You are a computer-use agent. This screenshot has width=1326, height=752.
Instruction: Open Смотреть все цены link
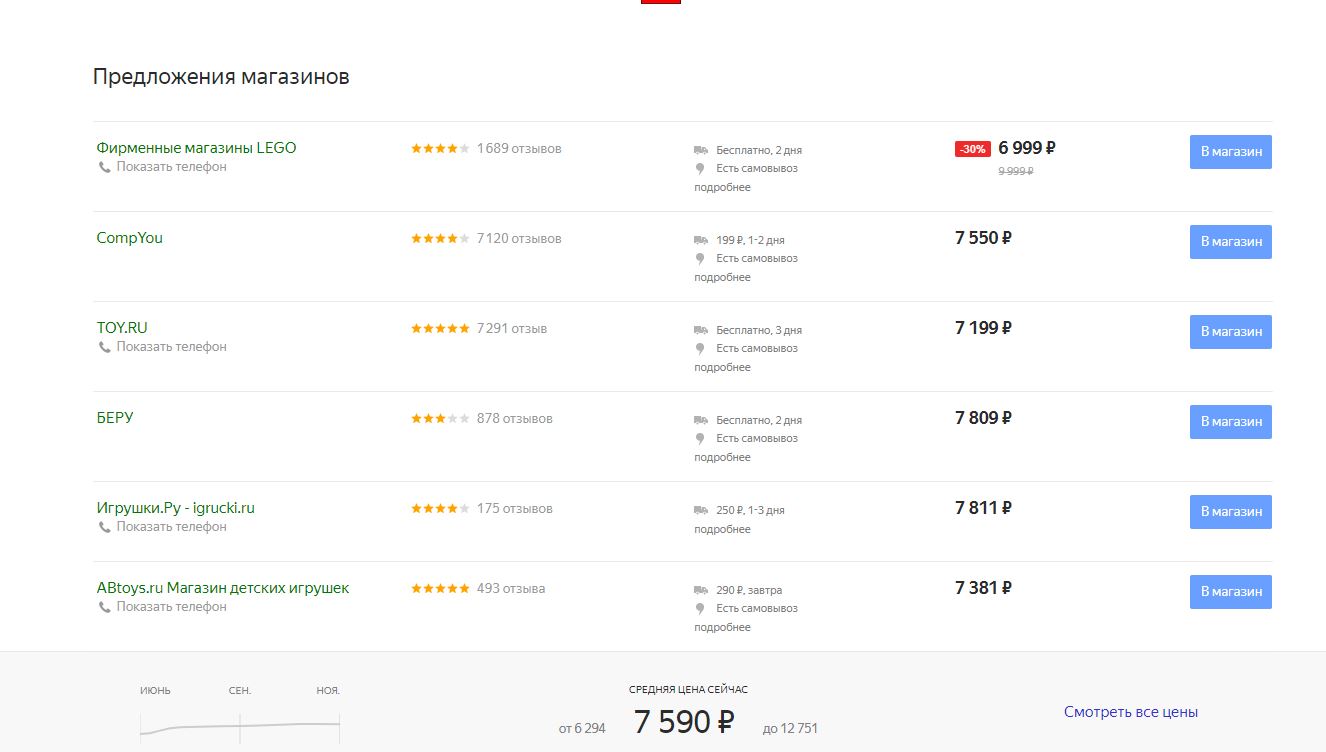(x=1131, y=712)
